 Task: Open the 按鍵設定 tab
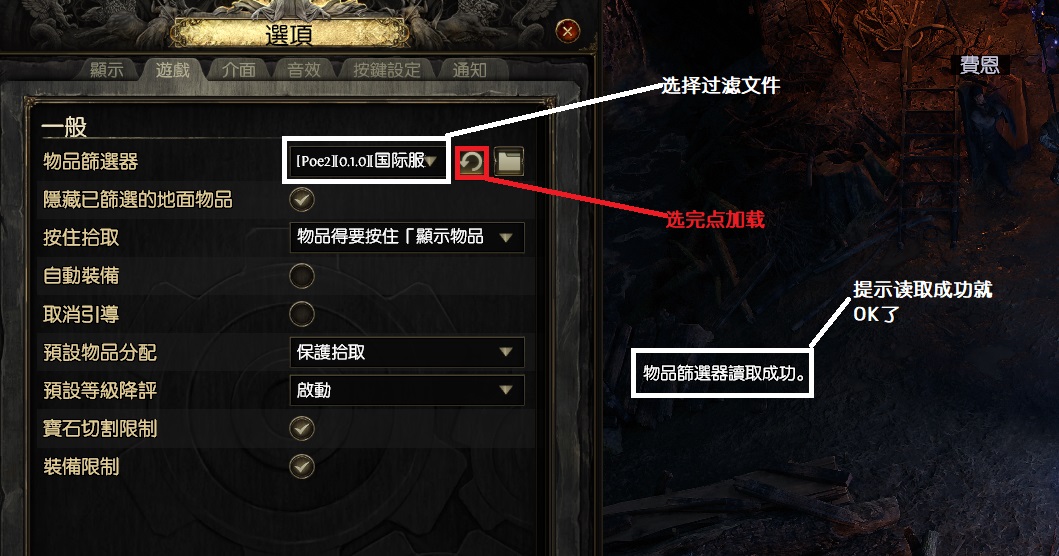[x=386, y=70]
